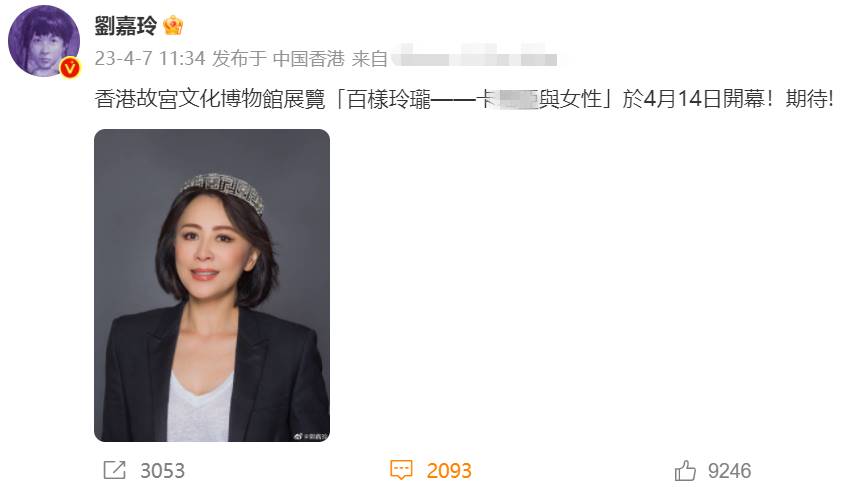Open the orange comment bubble icon
The height and width of the screenshot is (498, 861).
pyautogui.click(x=401, y=471)
